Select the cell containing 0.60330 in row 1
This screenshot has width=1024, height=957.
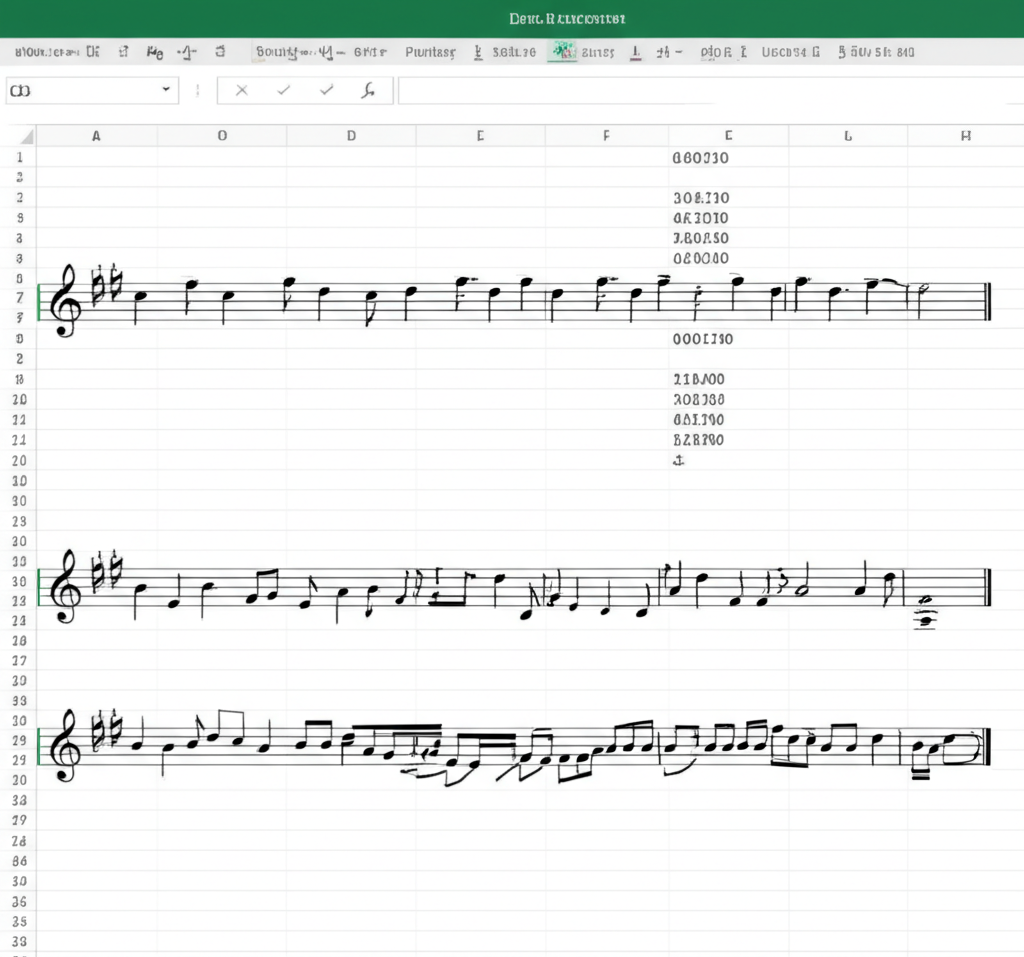702,157
